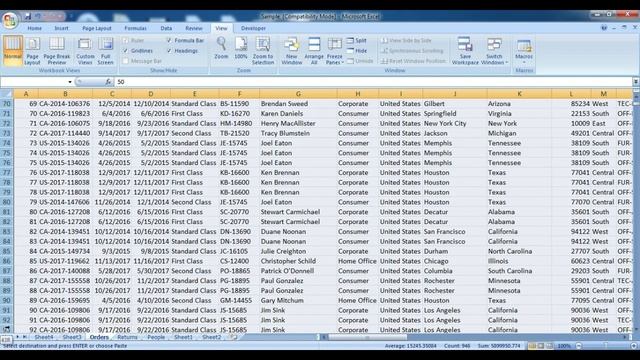This screenshot has width=640, height=360.
Task: Click the zoom out minus button
Action: coord(578,346)
